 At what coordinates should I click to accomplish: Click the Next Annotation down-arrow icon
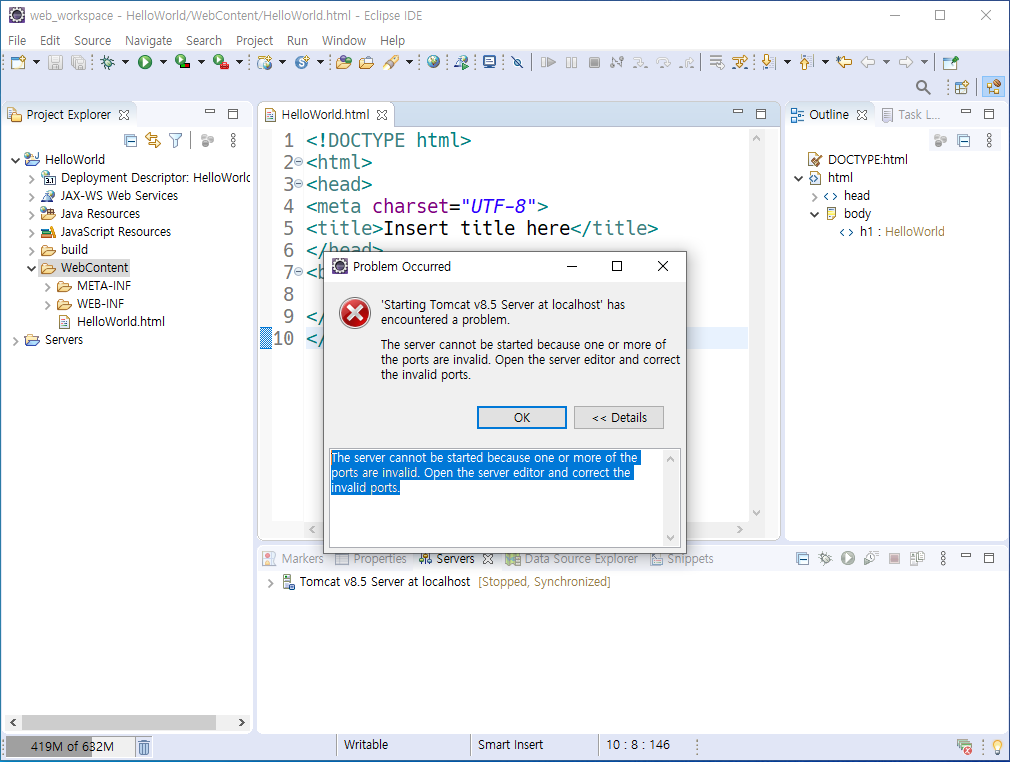coord(767,62)
